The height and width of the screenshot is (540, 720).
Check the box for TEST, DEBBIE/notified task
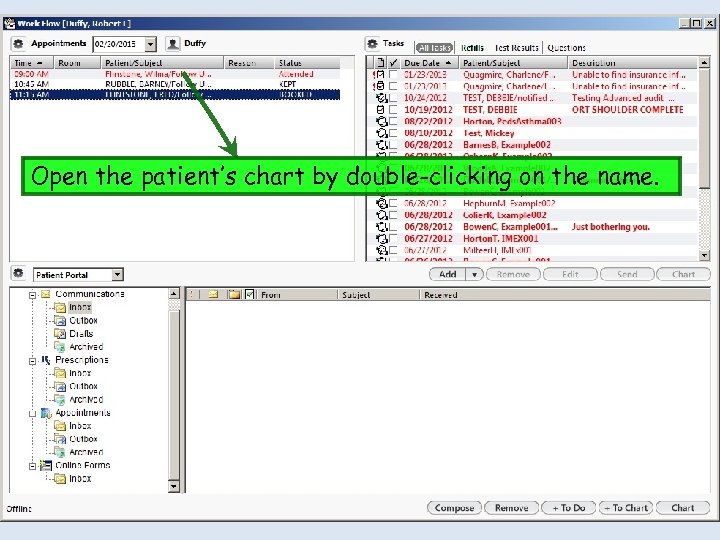pos(393,98)
